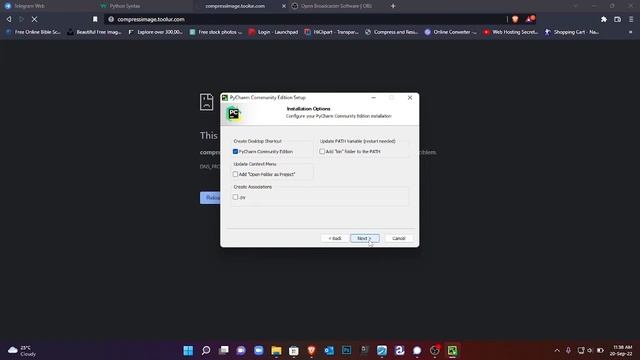Open Shopping Cart bookmark
The image size is (640, 360).
point(571,32)
